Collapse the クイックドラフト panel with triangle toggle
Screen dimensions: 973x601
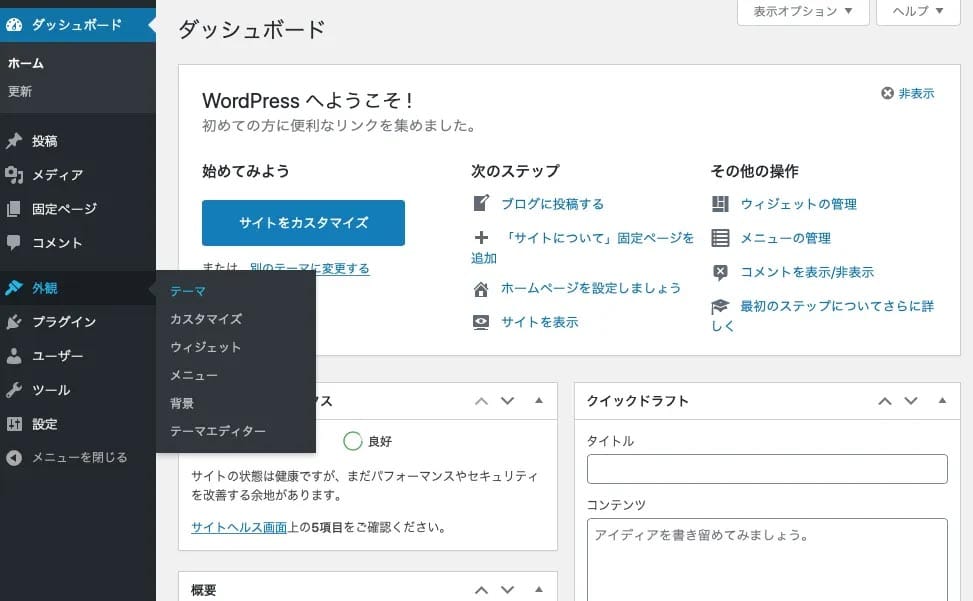(x=942, y=401)
